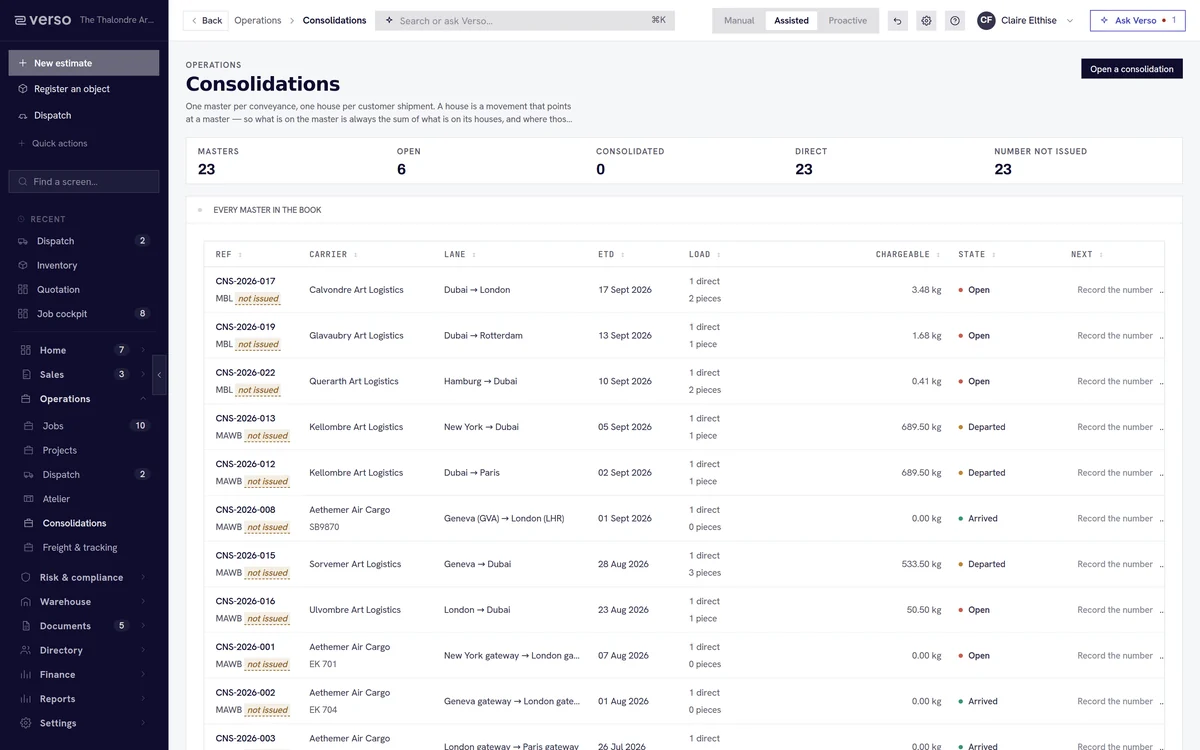Click the Documents page icon
Image resolution: width=1200 pixels, height=750 pixels.
26,626
